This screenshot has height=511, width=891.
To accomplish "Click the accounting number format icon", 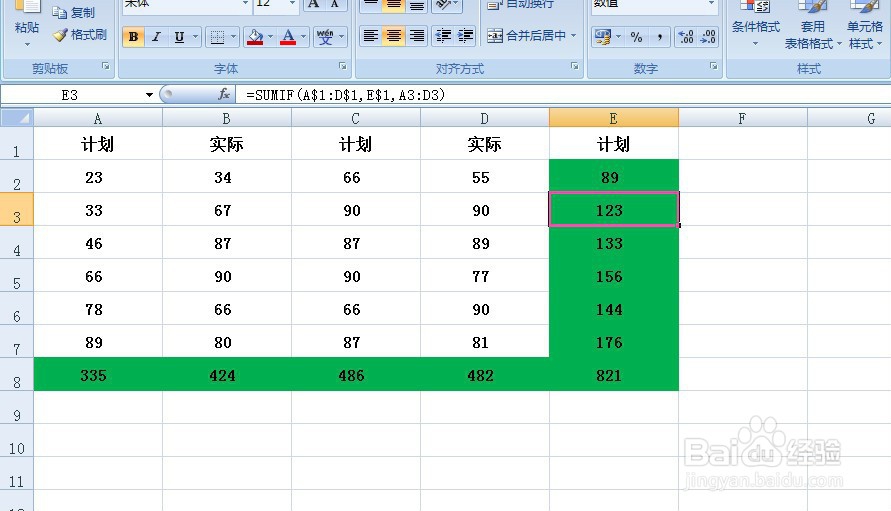I will (x=602, y=37).
